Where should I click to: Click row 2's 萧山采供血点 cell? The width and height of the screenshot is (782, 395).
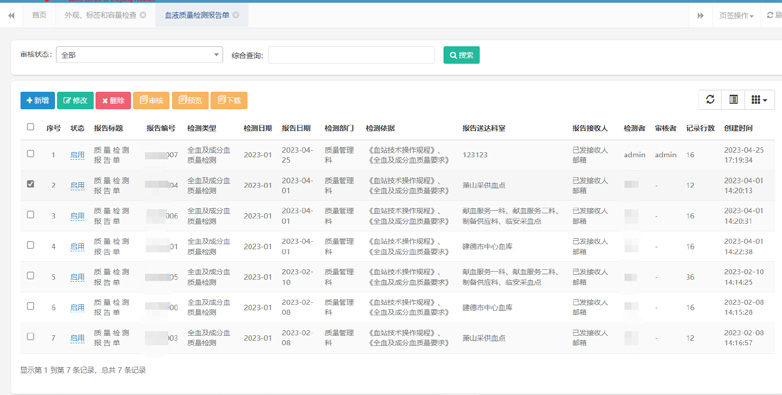point(484,186)
